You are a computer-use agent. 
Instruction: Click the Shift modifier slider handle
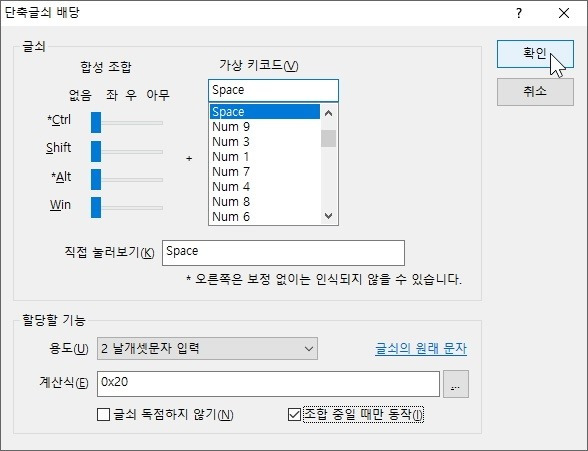click(96, 151)
